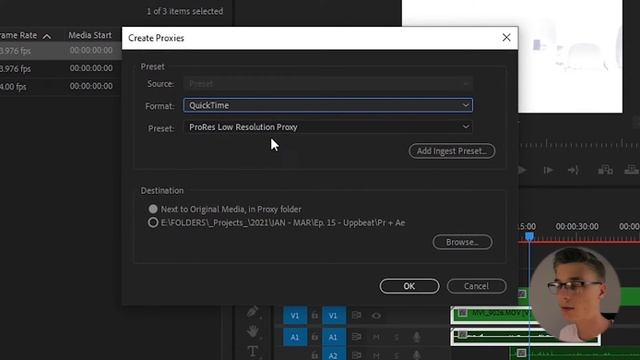Select the audio clip on track A1
The height and width of the screenshot is (360, 640).
click(x=525, y=337)
